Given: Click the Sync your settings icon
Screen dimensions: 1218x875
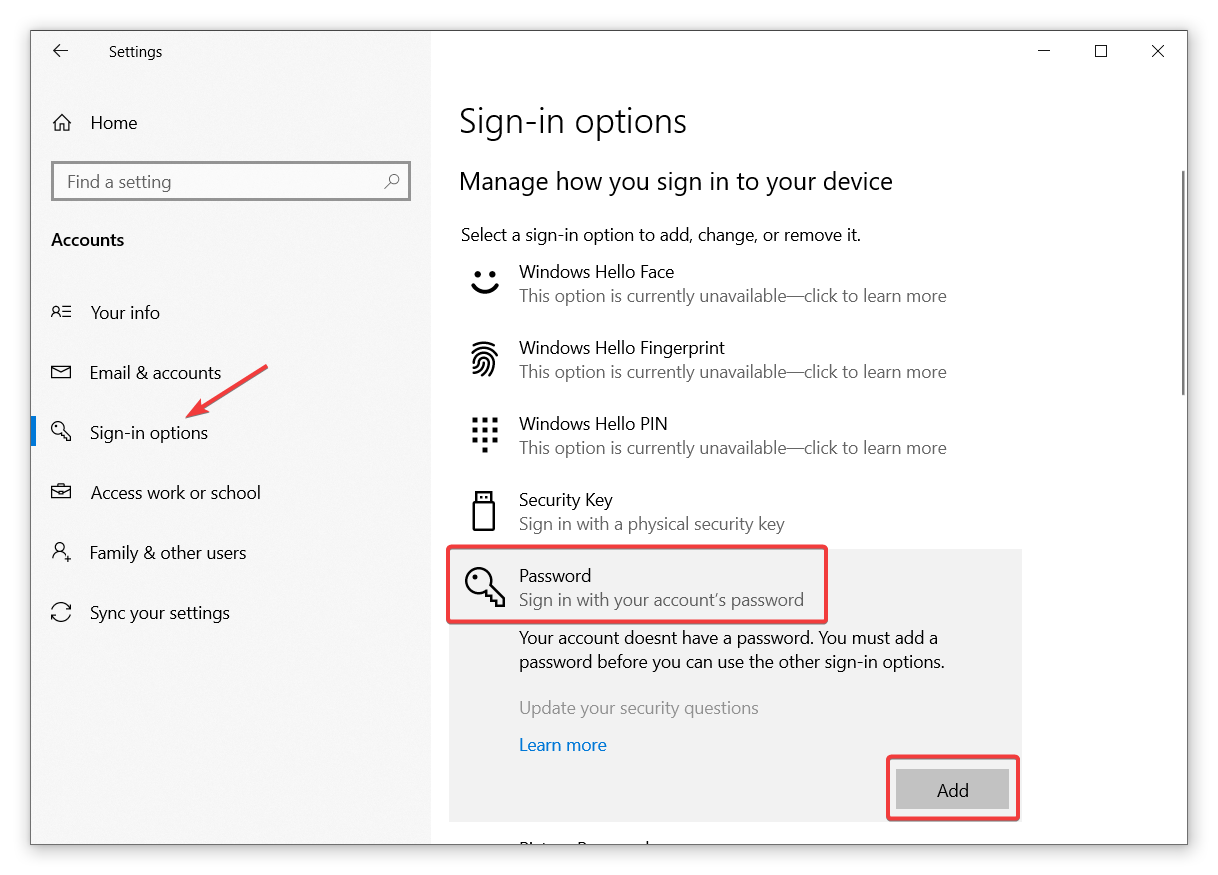Looking at the screenshot, I should 61,612.
